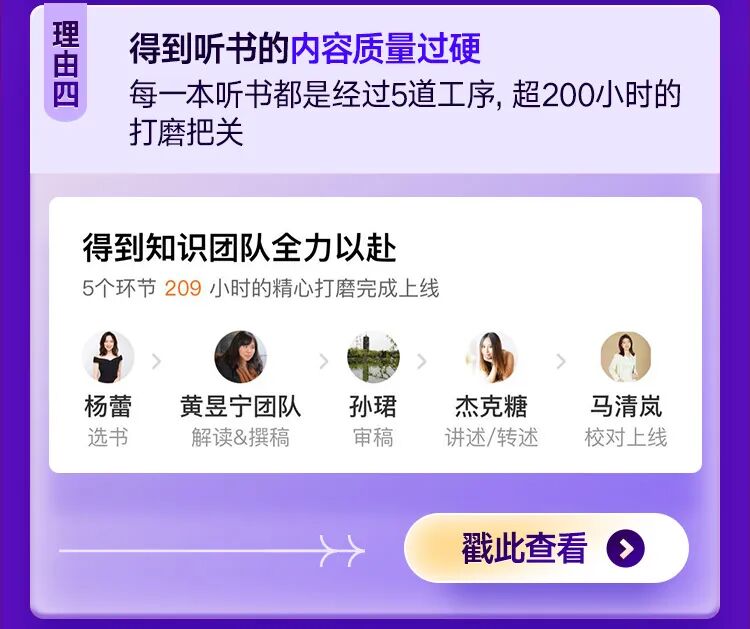
Task: Open 杨蕾's avatar photo
Action: (x=108, y=357)
